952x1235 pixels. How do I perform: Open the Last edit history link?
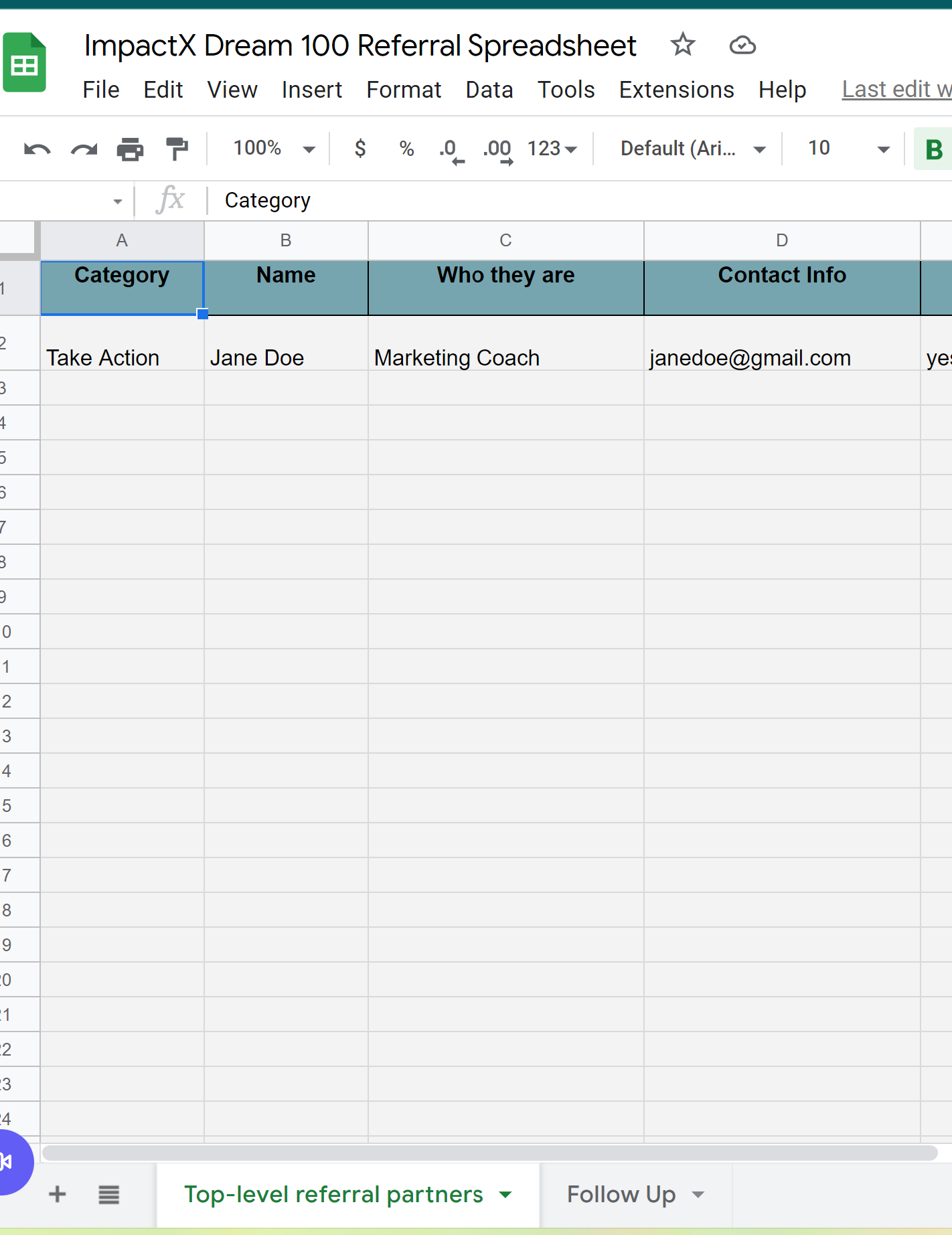tap(896, 90)
